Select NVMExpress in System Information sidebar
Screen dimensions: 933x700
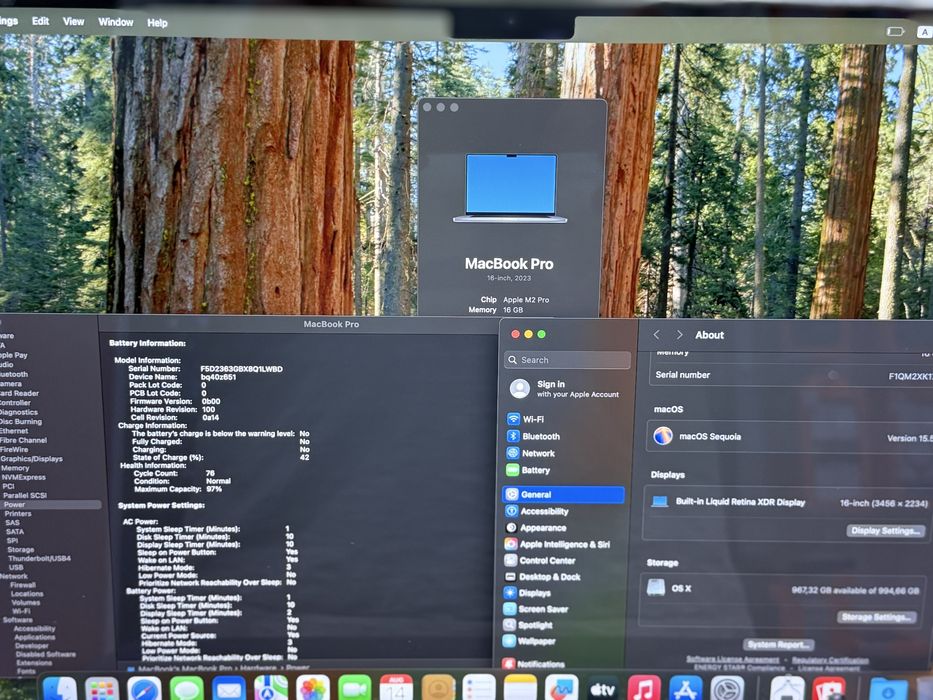[x=23, y=477]
